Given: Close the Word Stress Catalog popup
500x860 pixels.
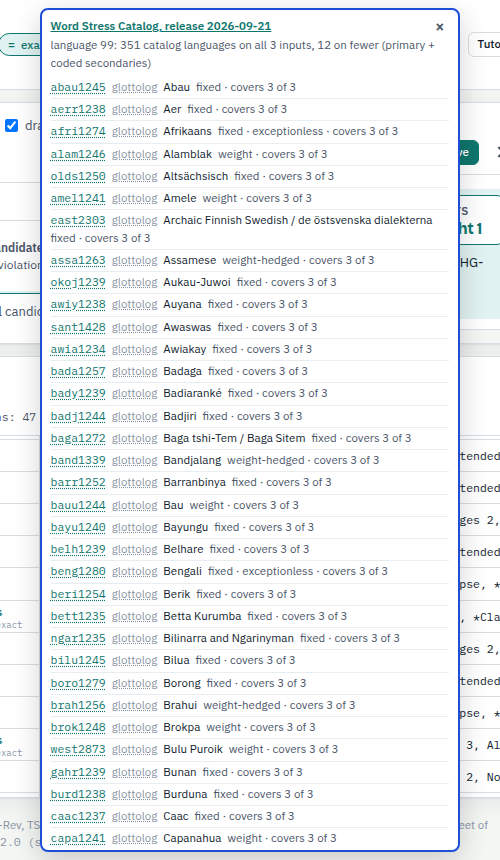Looking at the screenshot, I should click(440, 27).
